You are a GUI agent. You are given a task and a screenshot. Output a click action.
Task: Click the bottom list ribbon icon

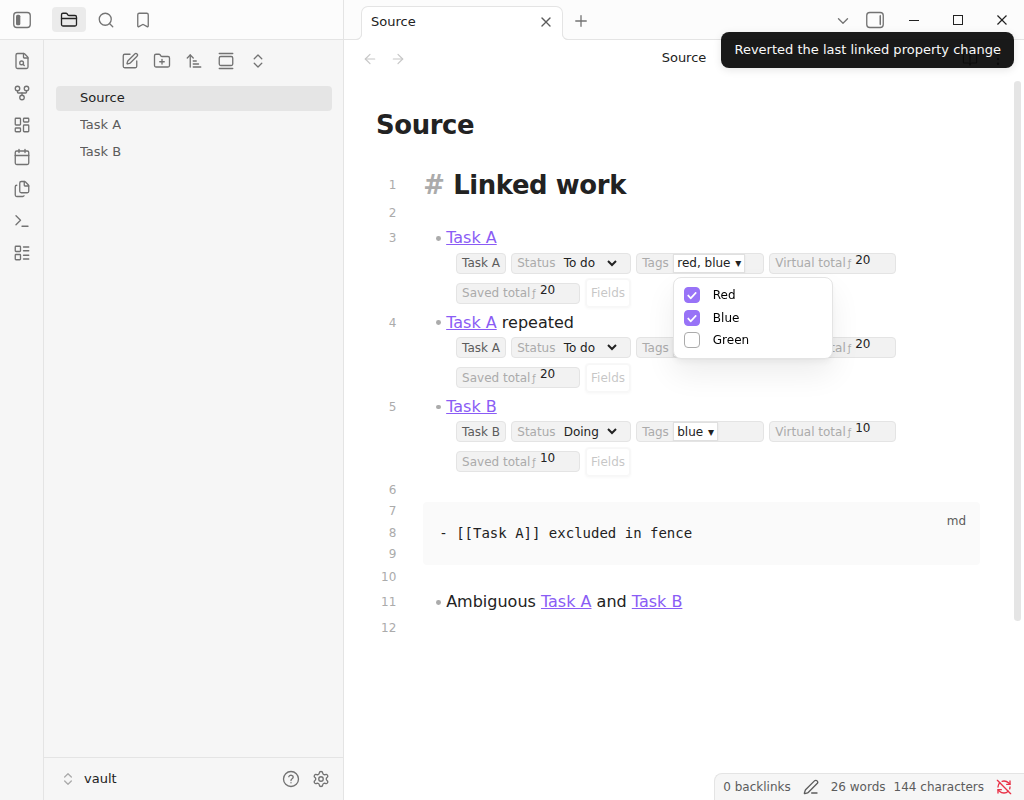point(22,253)
